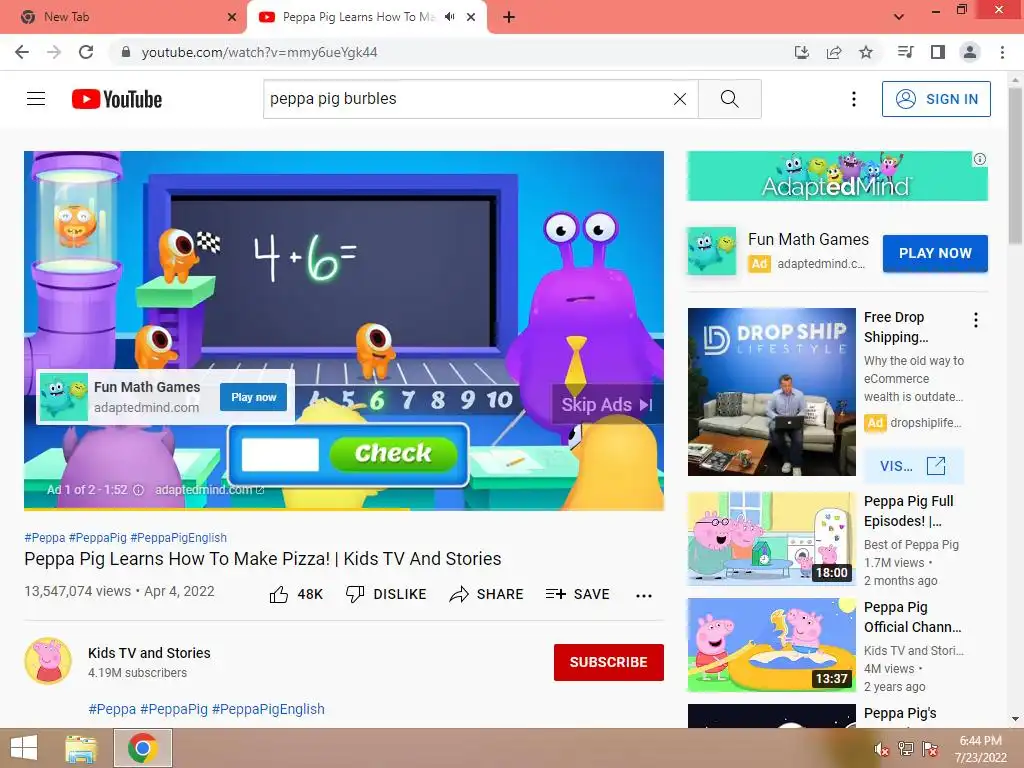
Task: Click #PeppaPig hashtag above title
Action: pyautogui.click(x=97, y=537)
